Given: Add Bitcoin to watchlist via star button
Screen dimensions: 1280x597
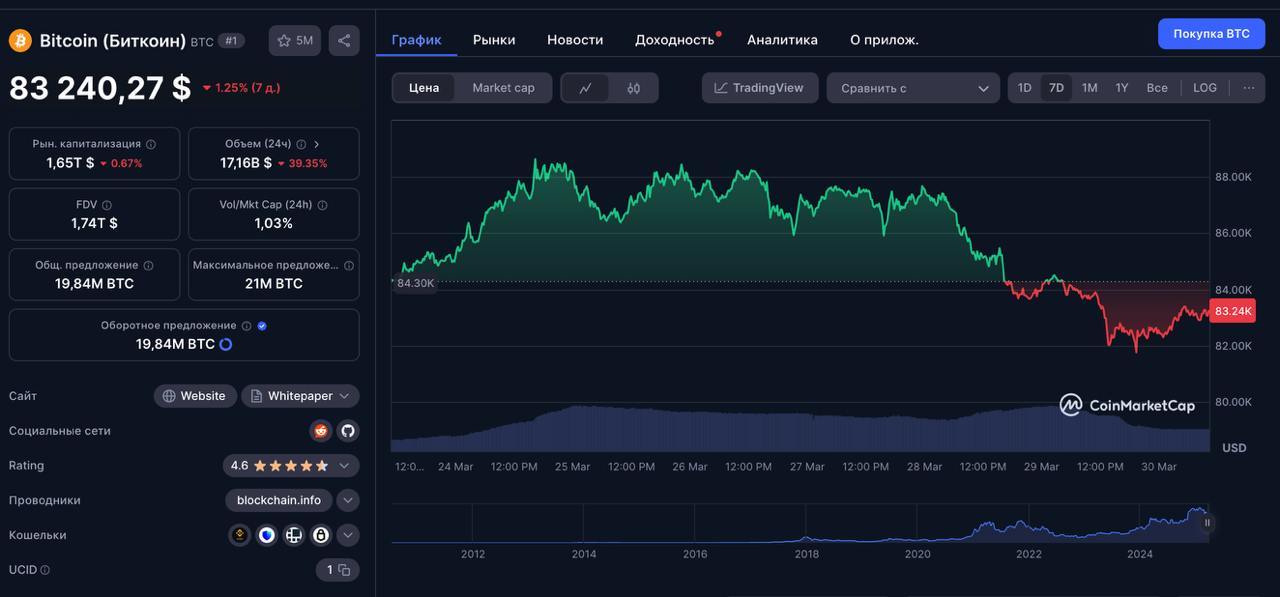Looking at the screenshot, I should [x=295, y=41].
